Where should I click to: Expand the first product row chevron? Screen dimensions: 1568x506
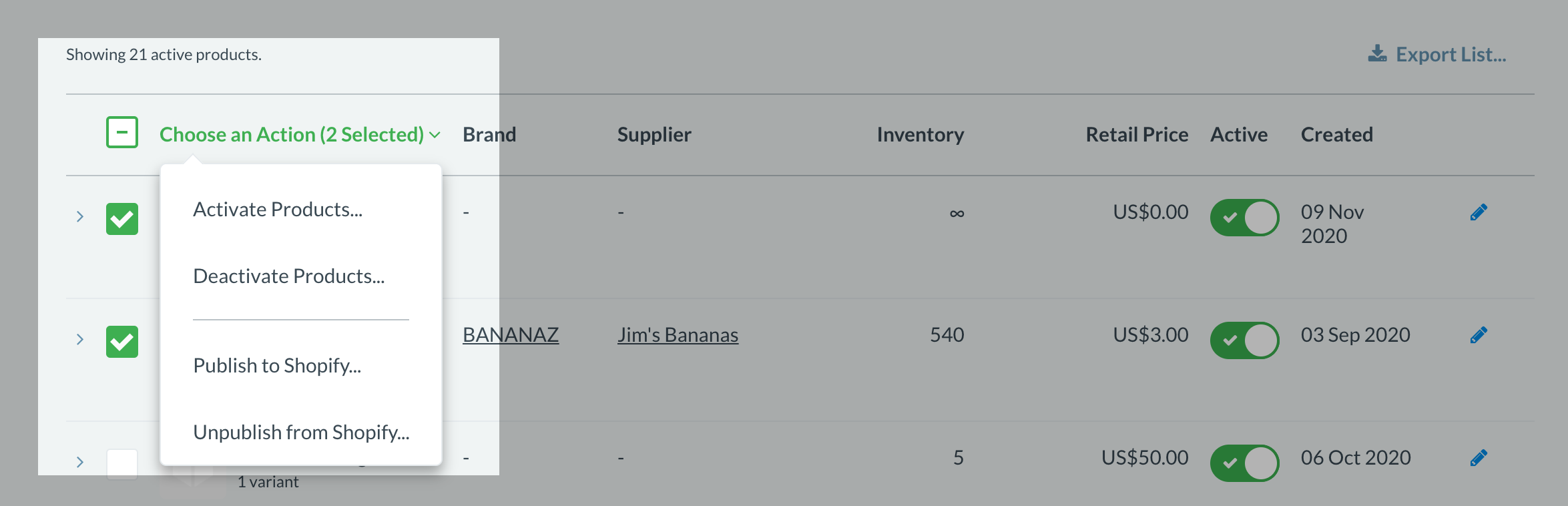click(80, 216)
